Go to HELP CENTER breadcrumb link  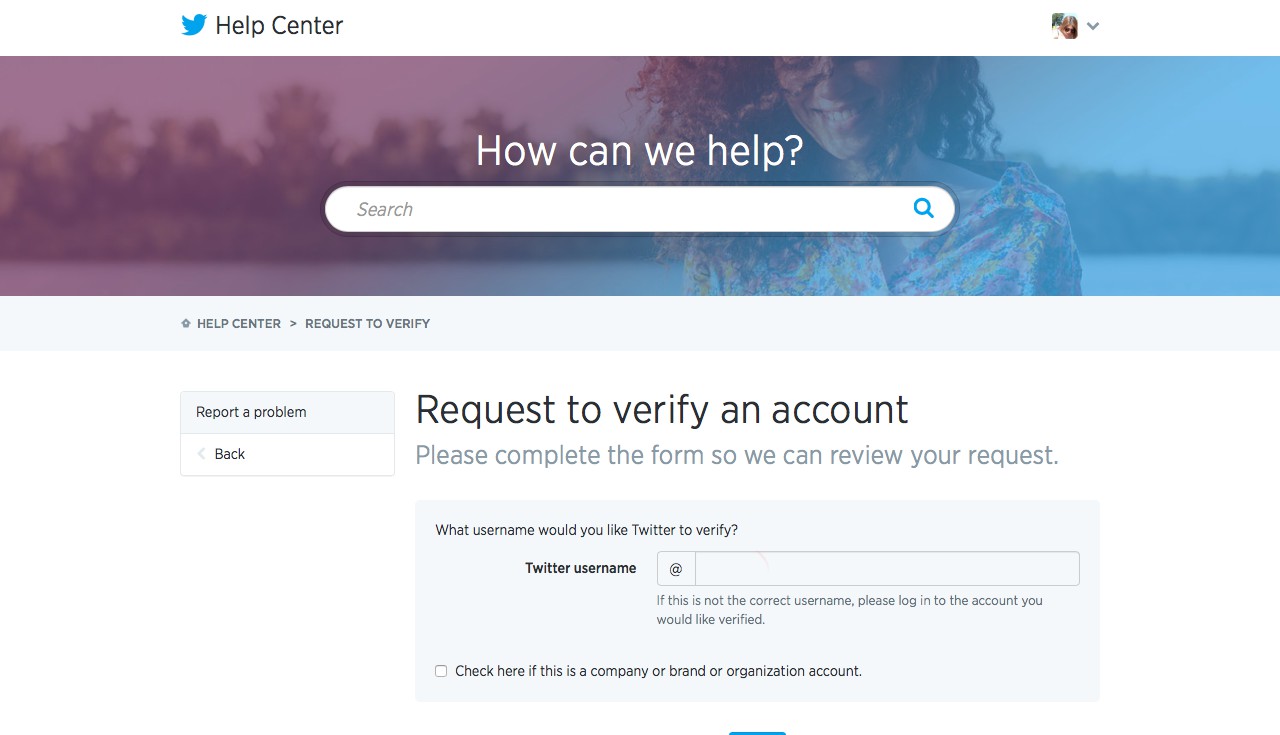point(239,324)
